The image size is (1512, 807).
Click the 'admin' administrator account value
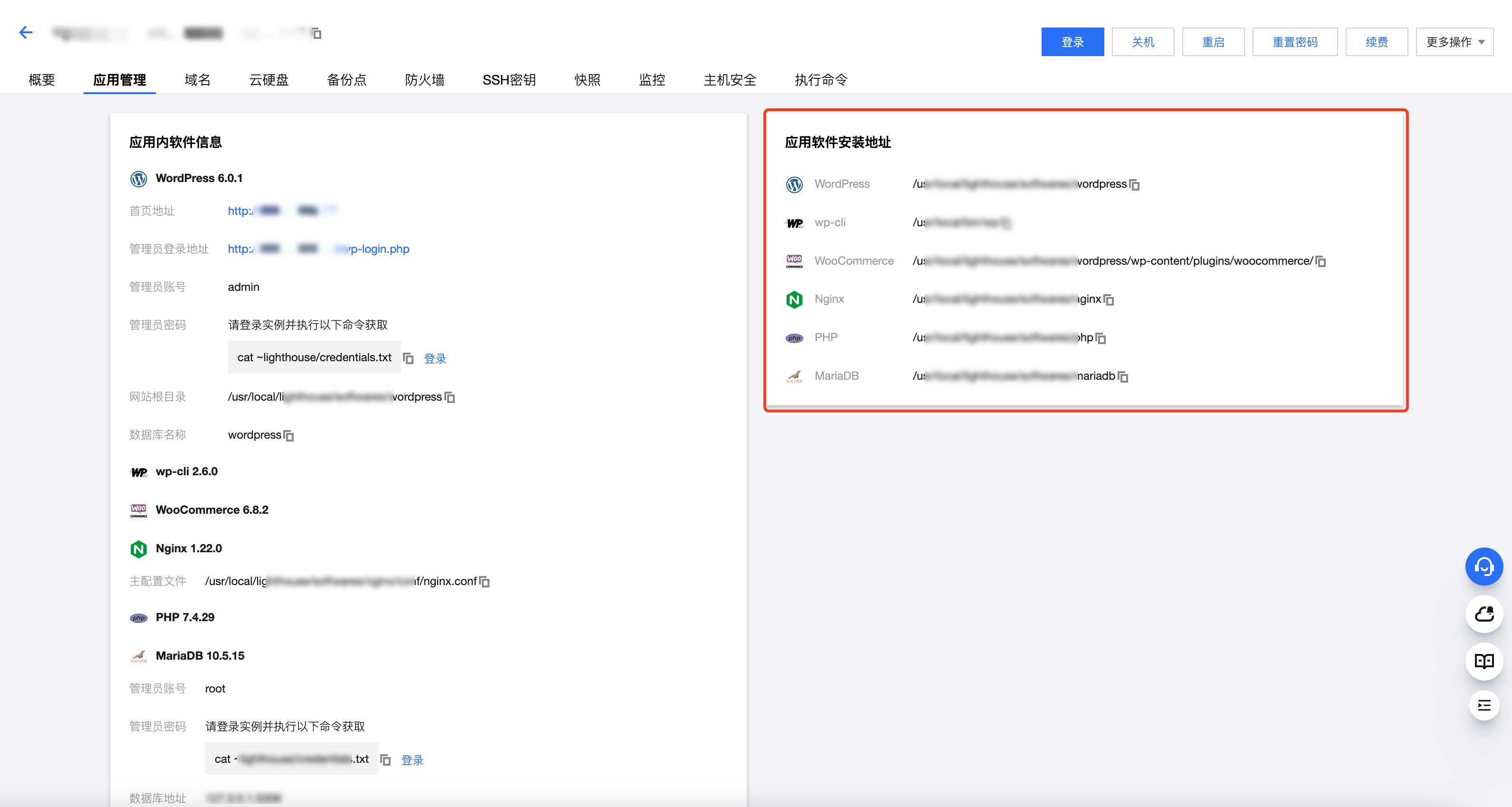(244, 287)
